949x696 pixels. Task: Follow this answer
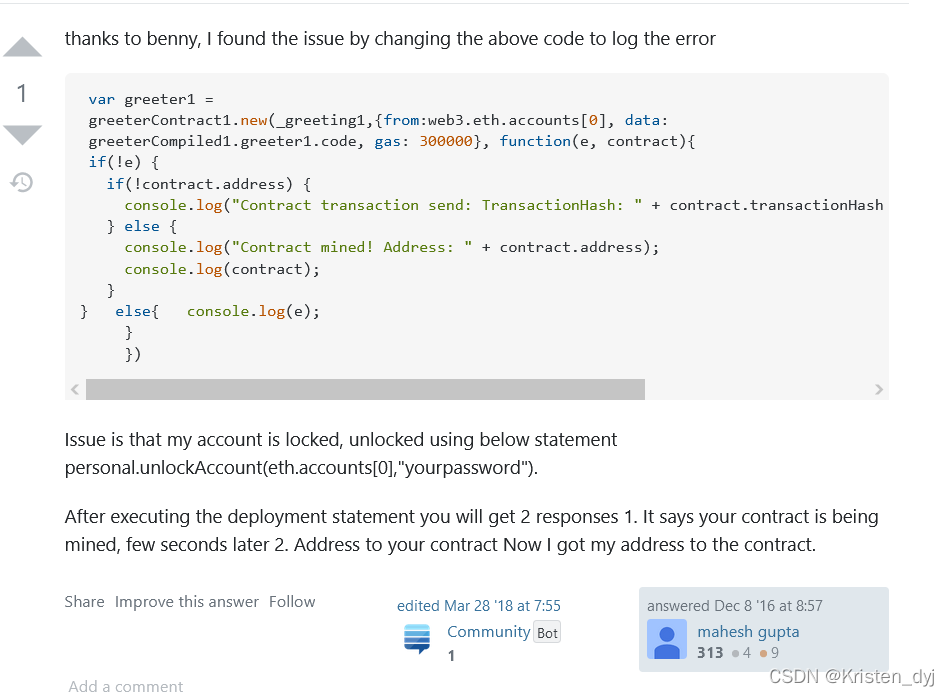[x=292, y=602]
